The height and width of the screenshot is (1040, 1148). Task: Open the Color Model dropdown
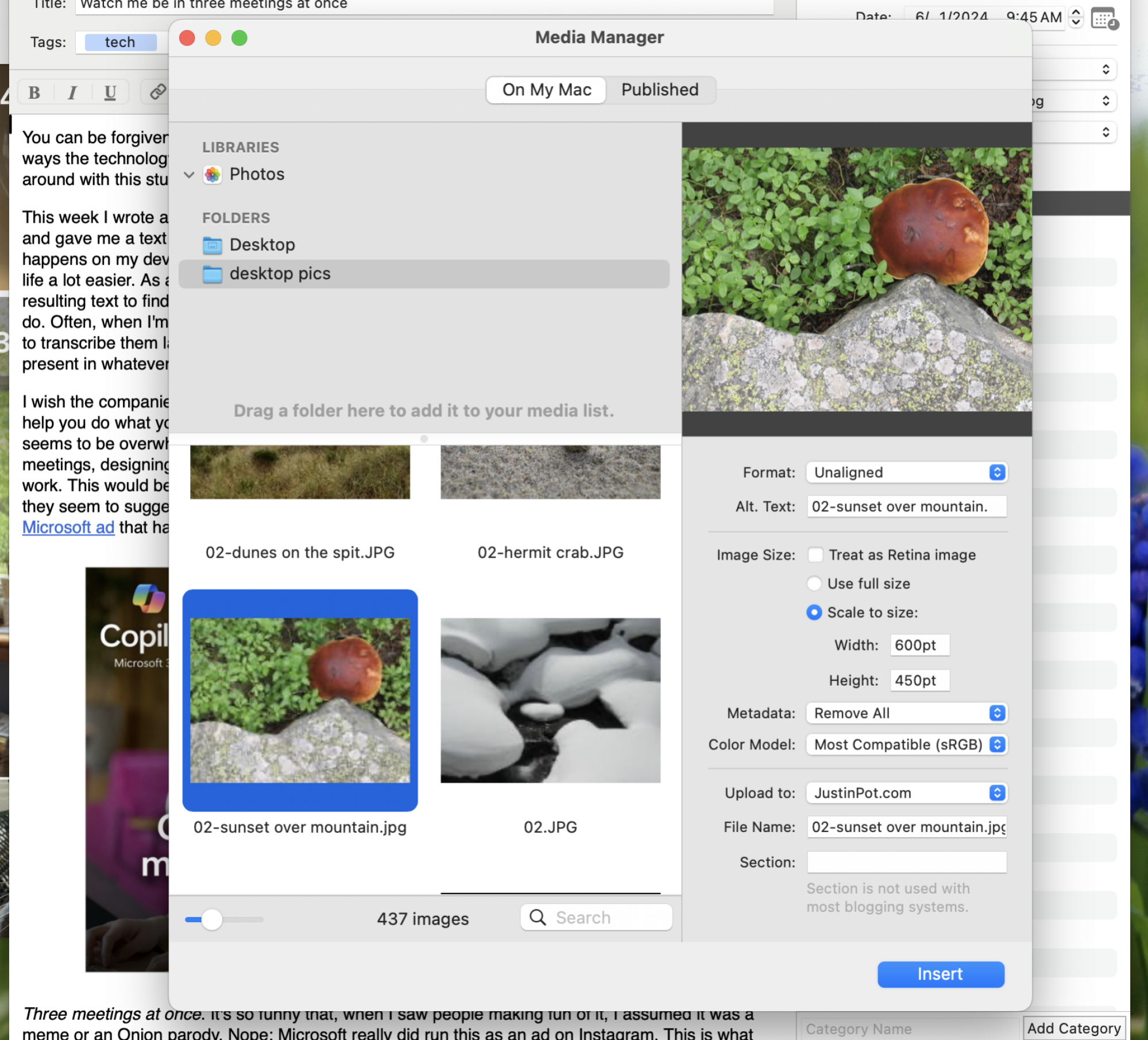(905, 744)
